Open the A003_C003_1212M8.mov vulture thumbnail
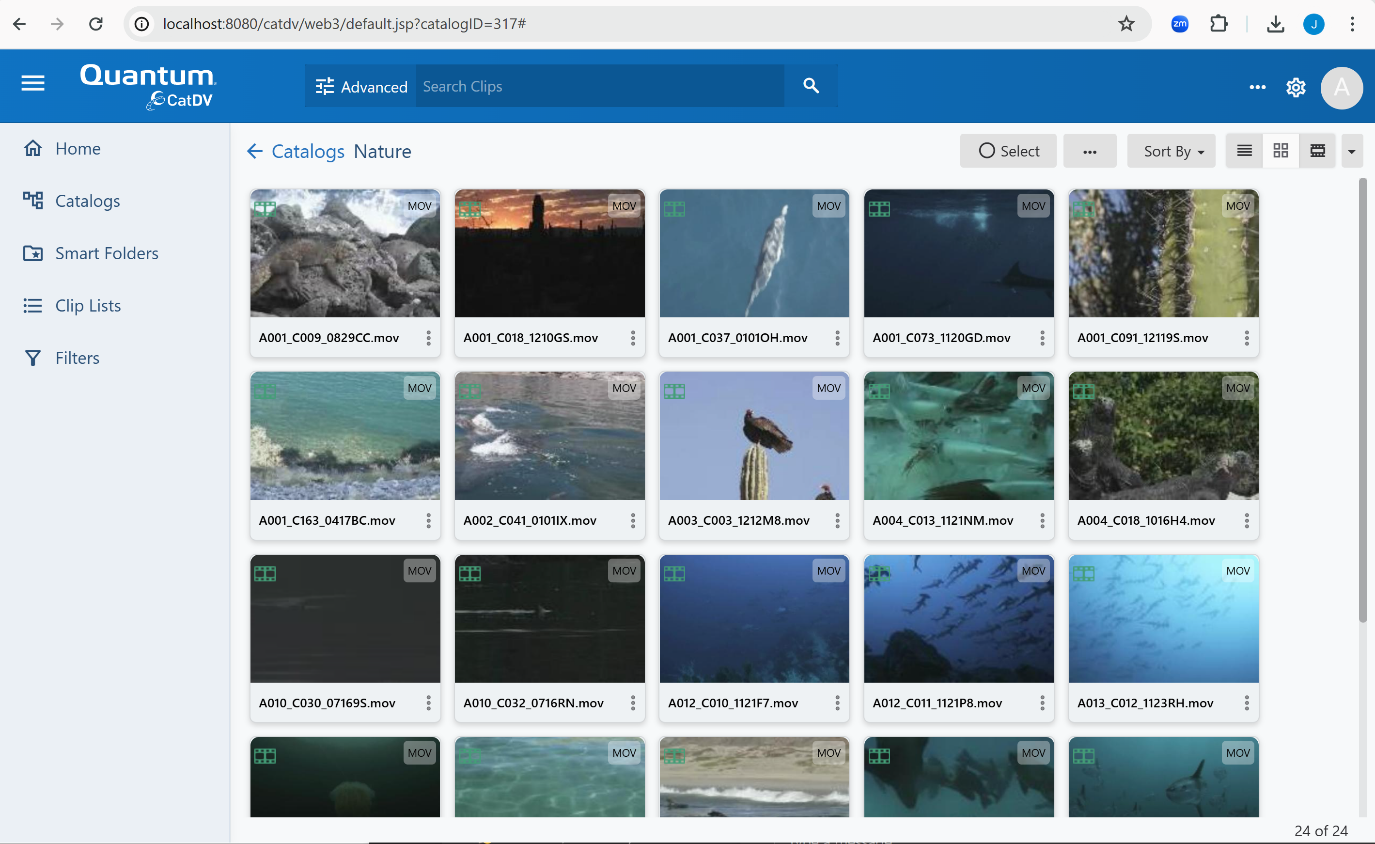Viewport: 1375px width, 844px height. 754,436
